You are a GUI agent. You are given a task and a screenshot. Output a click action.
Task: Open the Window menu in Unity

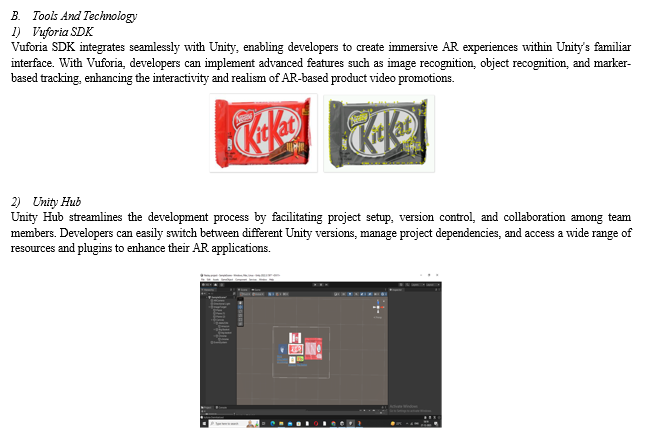(263, 279)
